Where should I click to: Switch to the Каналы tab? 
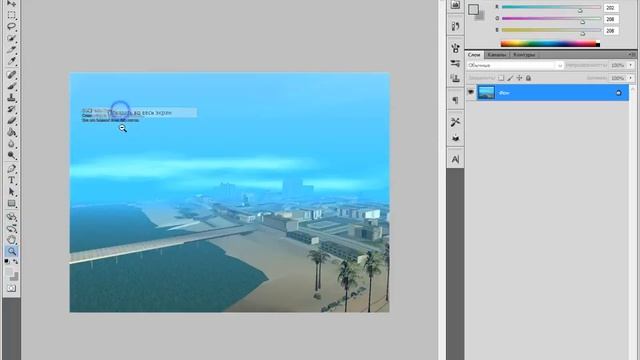[496, 55]
